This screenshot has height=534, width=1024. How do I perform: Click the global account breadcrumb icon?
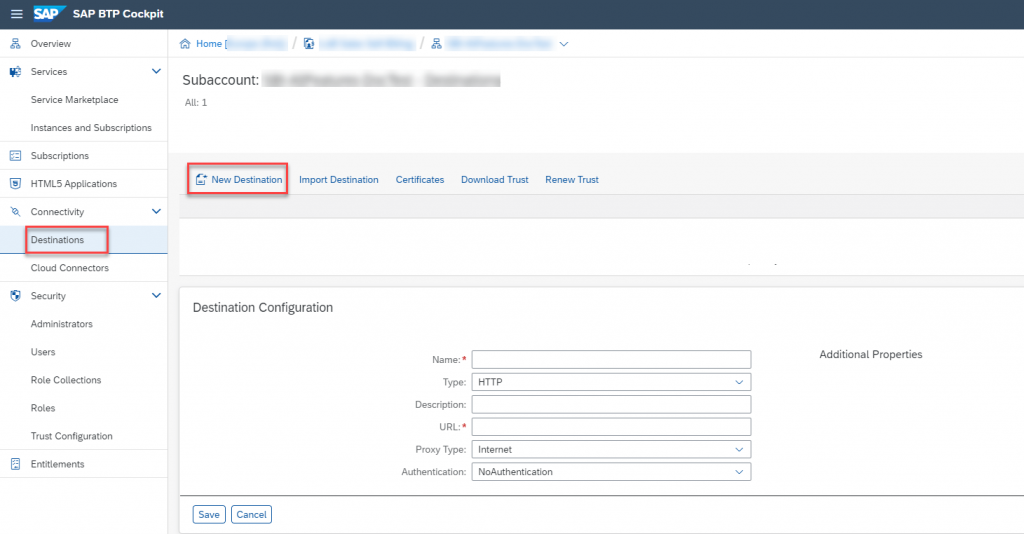(x=309, y=44)
